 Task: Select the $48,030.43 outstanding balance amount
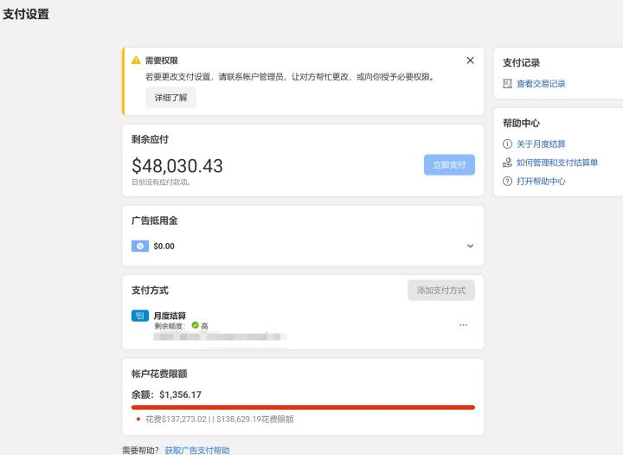pos(177,166)
